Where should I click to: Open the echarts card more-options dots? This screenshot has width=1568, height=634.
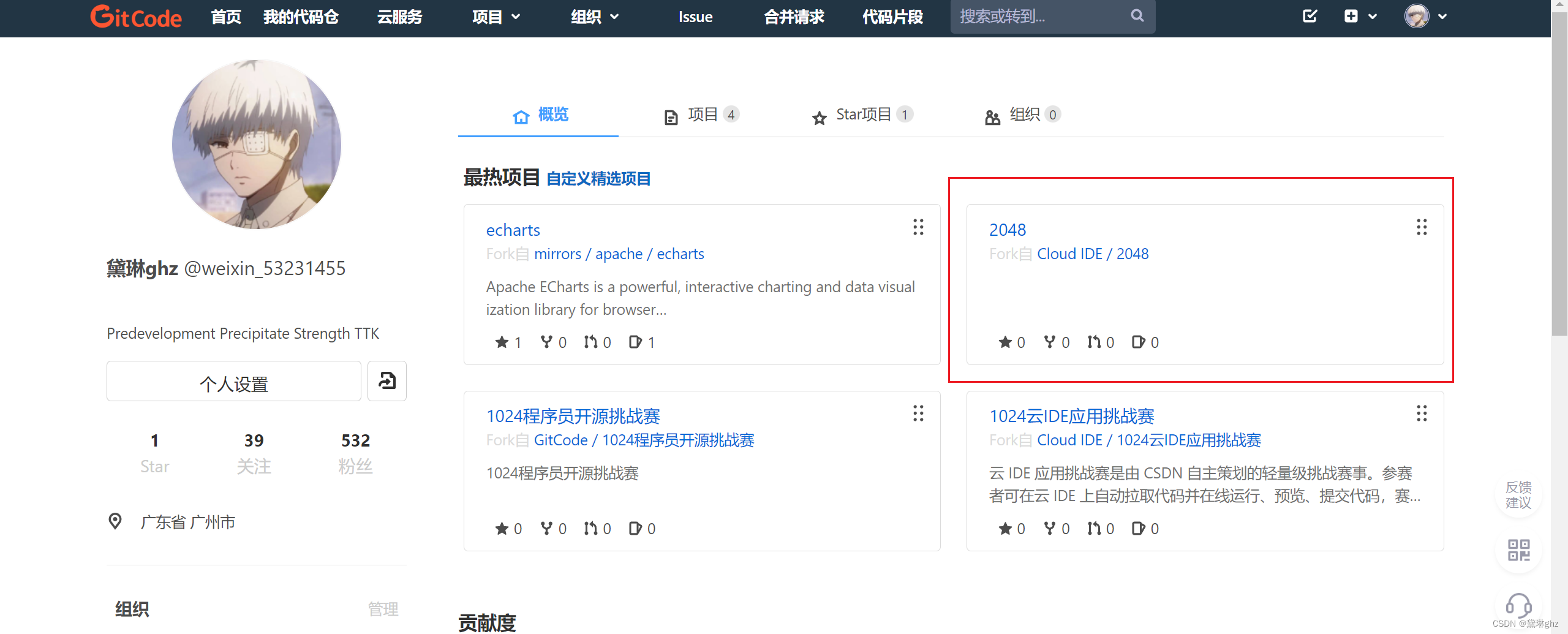pyautogui.click(x=918, y=227)
